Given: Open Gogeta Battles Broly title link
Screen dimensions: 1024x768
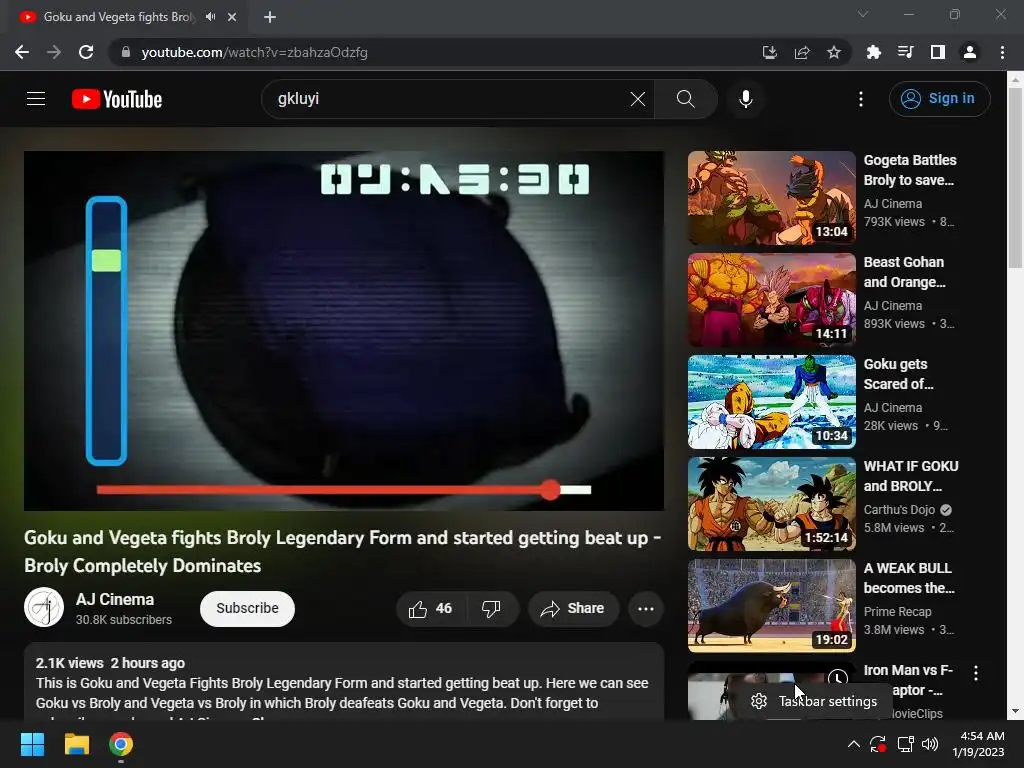Looking at the screenshot, I should pos(910,170).
